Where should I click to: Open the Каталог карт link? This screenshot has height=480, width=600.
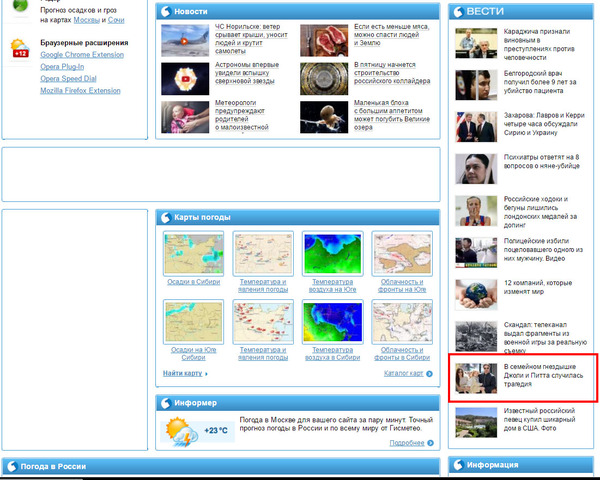pyautogui.click(x=403, y=373)
